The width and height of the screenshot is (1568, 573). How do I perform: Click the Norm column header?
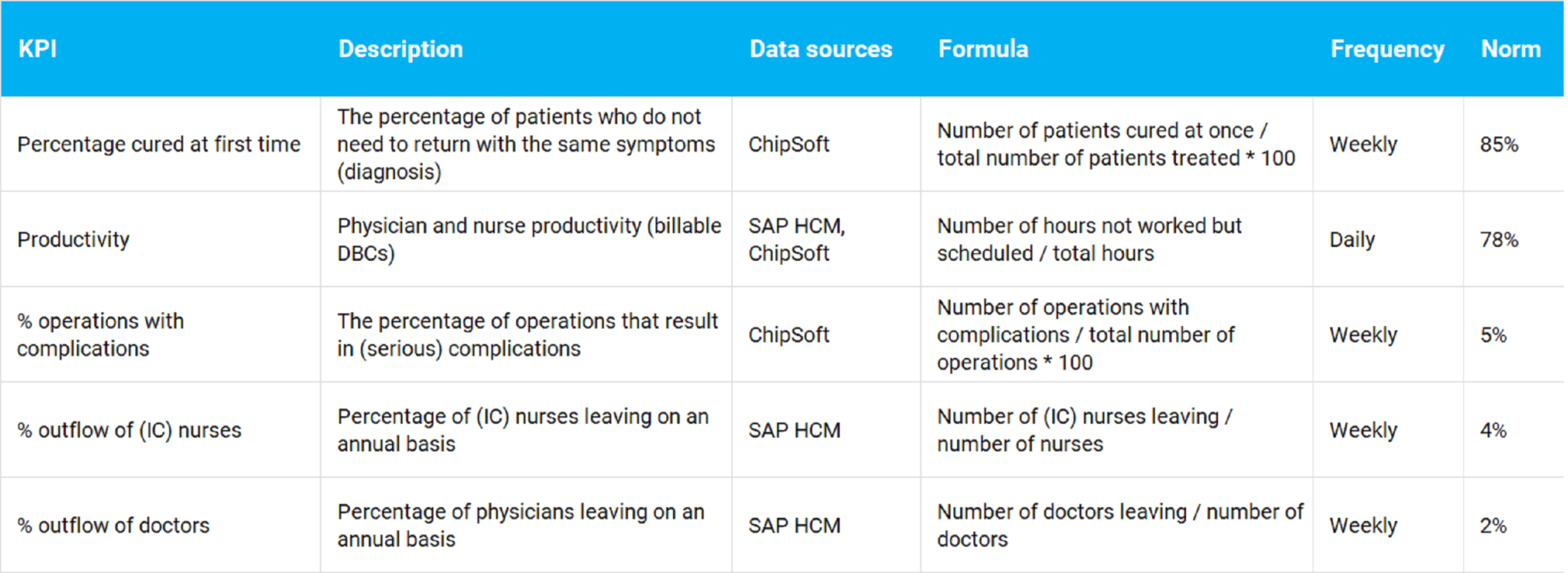click(1511, 49)
